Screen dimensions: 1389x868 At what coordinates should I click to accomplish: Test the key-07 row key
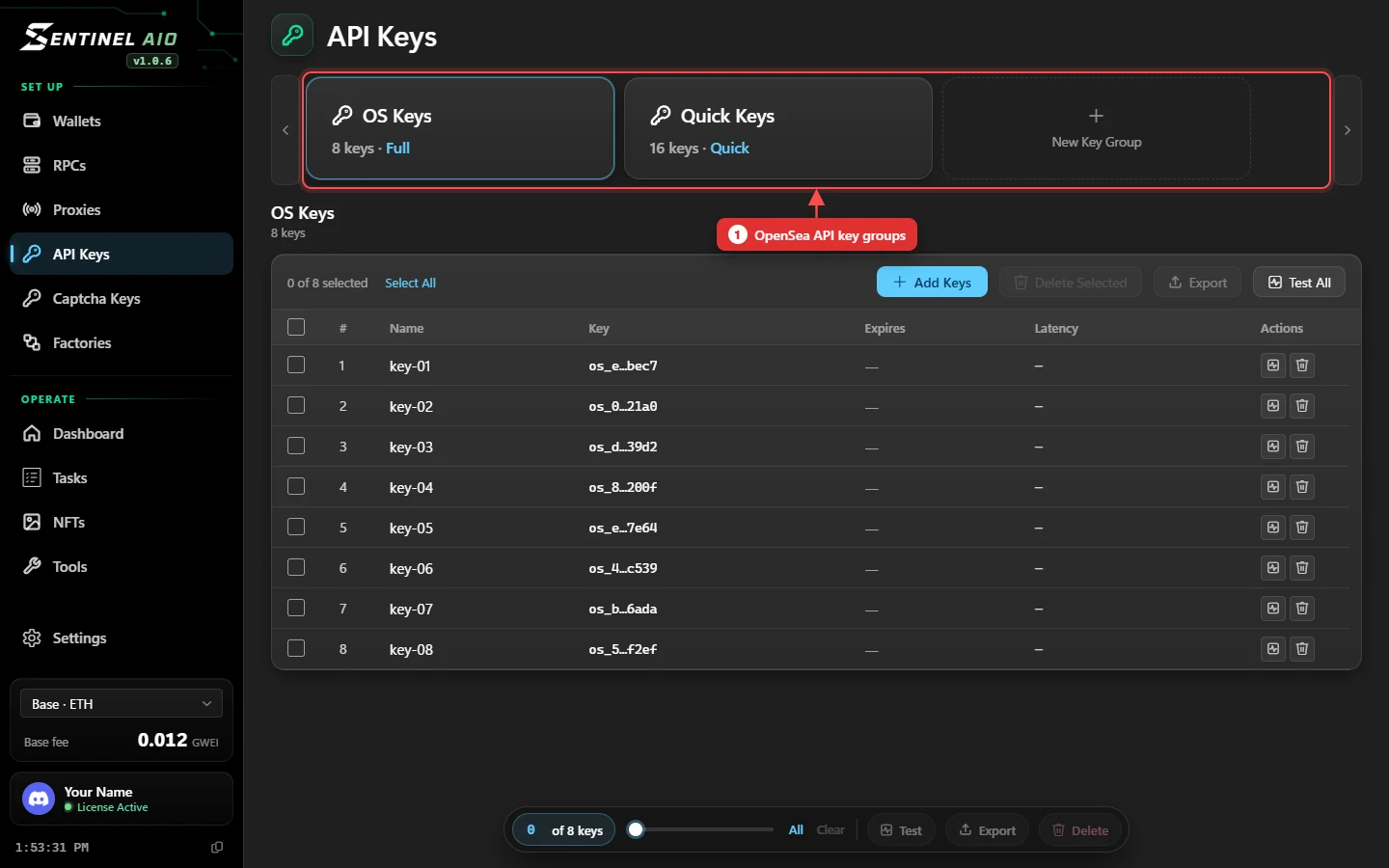click(x=1273, y=609)
